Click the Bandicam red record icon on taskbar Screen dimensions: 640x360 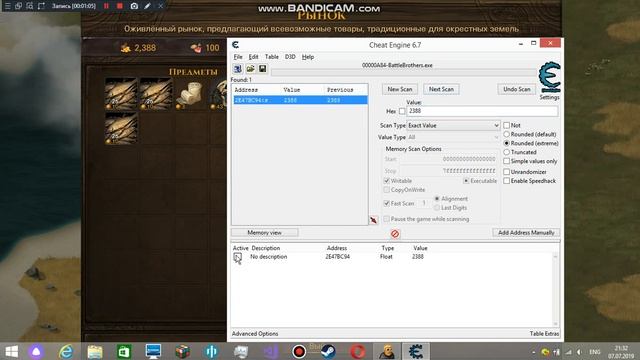pos(299,351)
